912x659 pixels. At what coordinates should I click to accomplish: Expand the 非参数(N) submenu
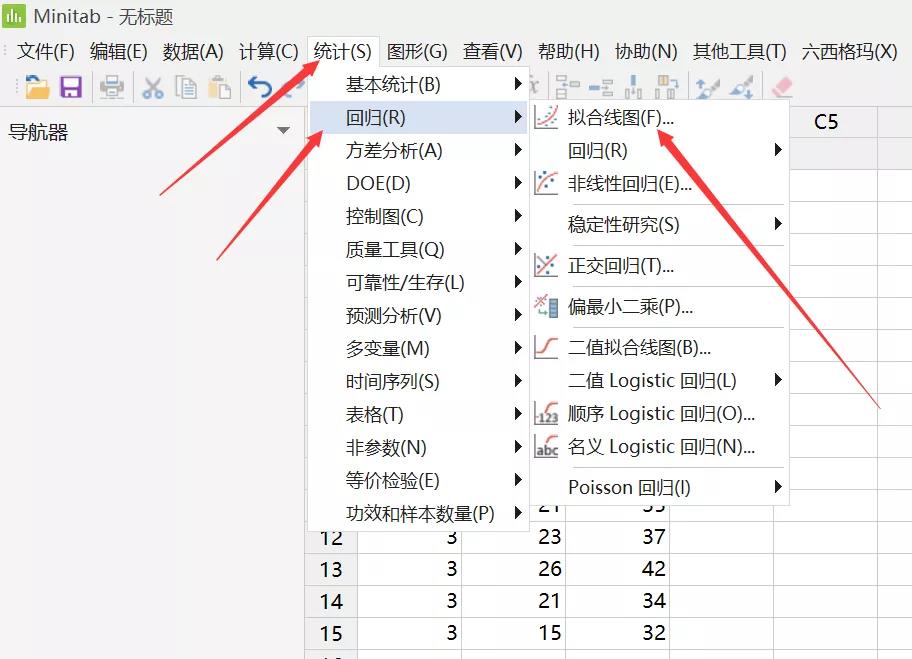(x=418, y=447)
